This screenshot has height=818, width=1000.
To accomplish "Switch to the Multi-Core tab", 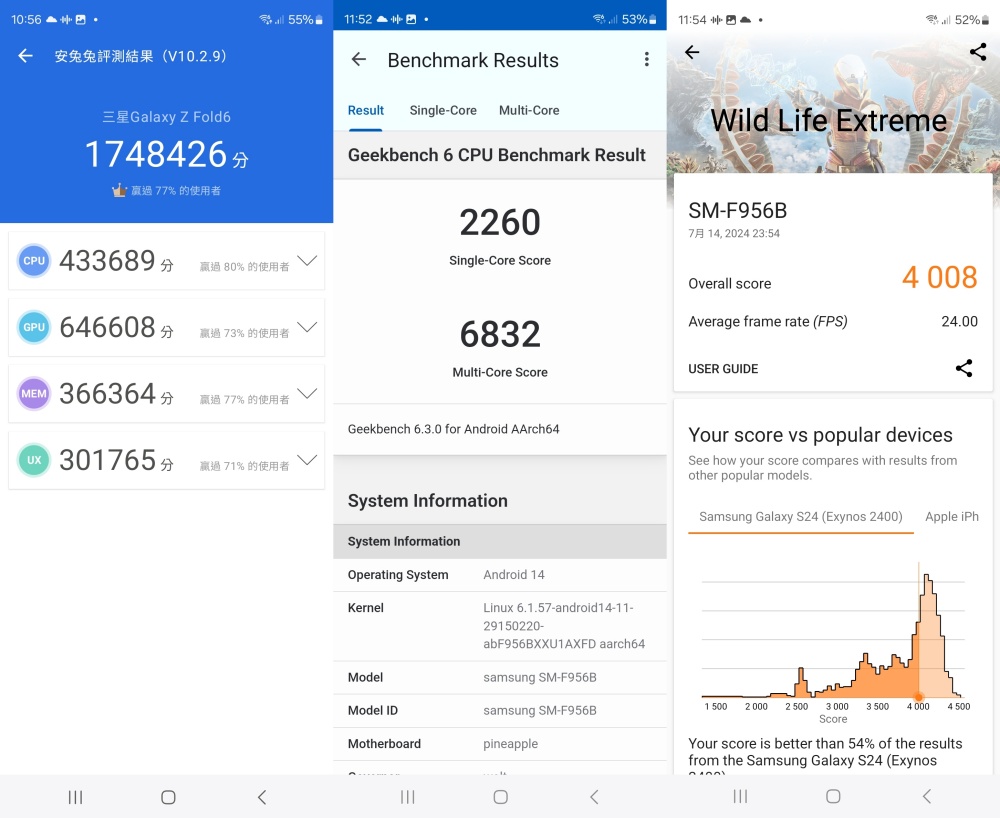I will pyautogui.click(x=529, y=110).
